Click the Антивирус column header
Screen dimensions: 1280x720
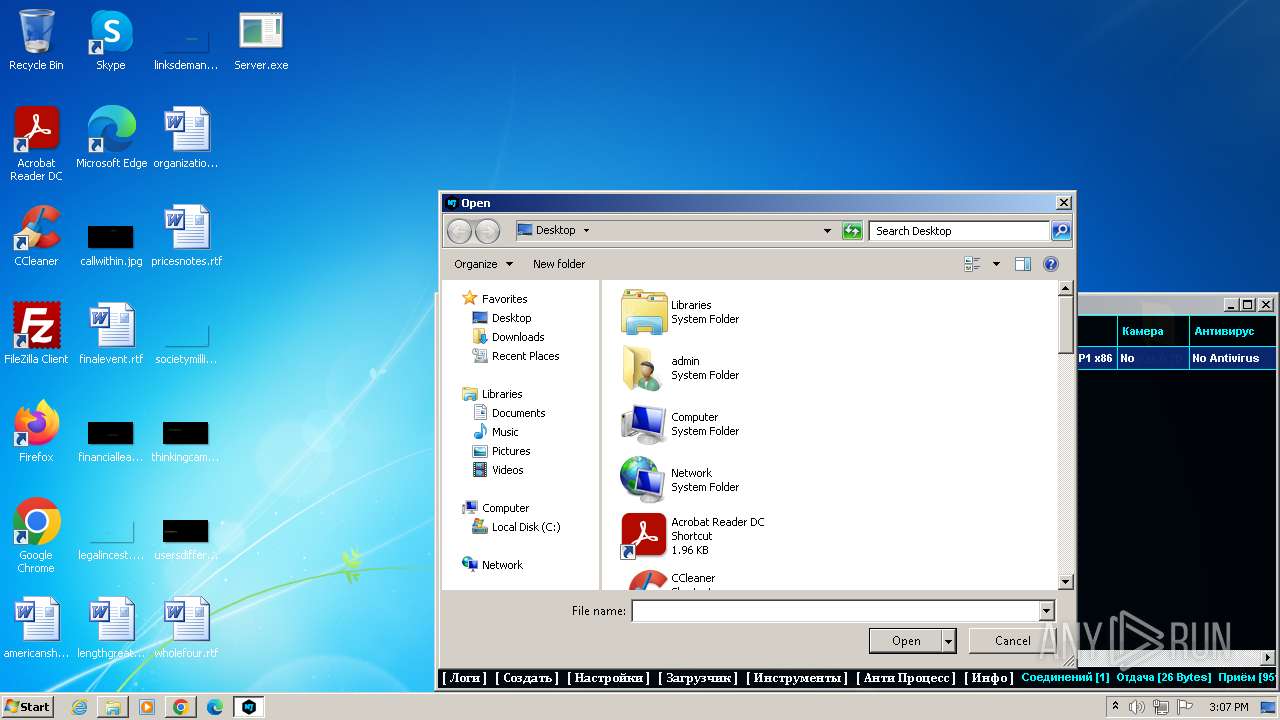click(x=1232, y=331)
